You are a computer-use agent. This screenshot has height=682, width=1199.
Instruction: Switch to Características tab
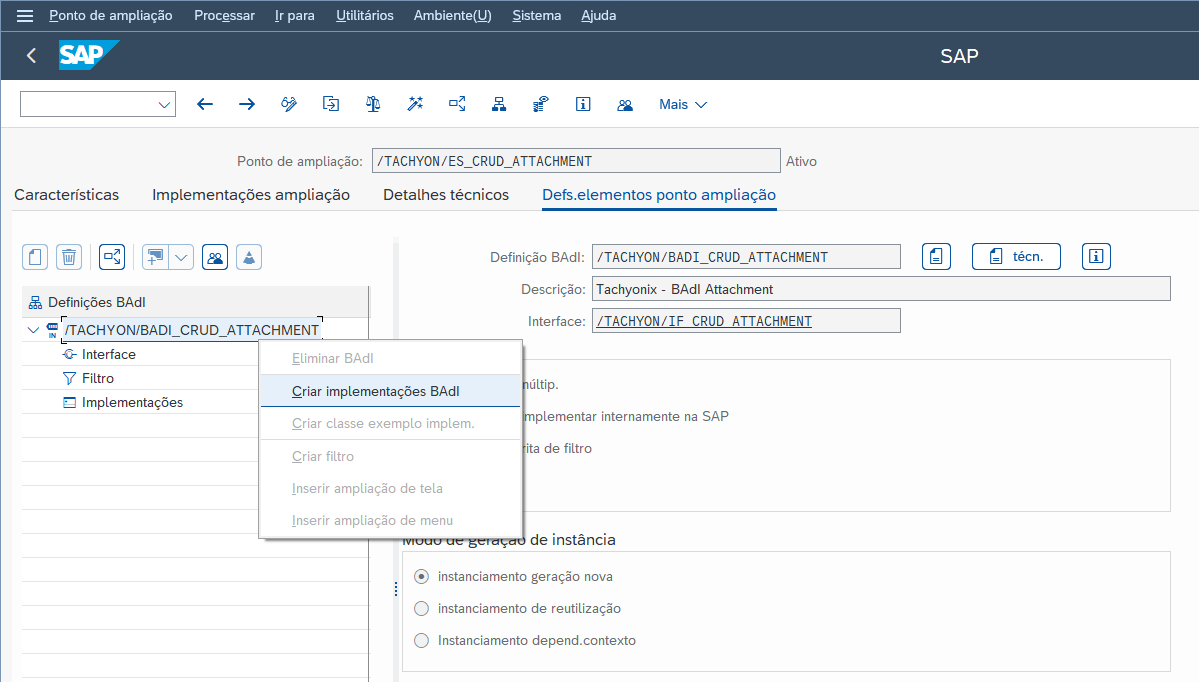tap(67, 195)
